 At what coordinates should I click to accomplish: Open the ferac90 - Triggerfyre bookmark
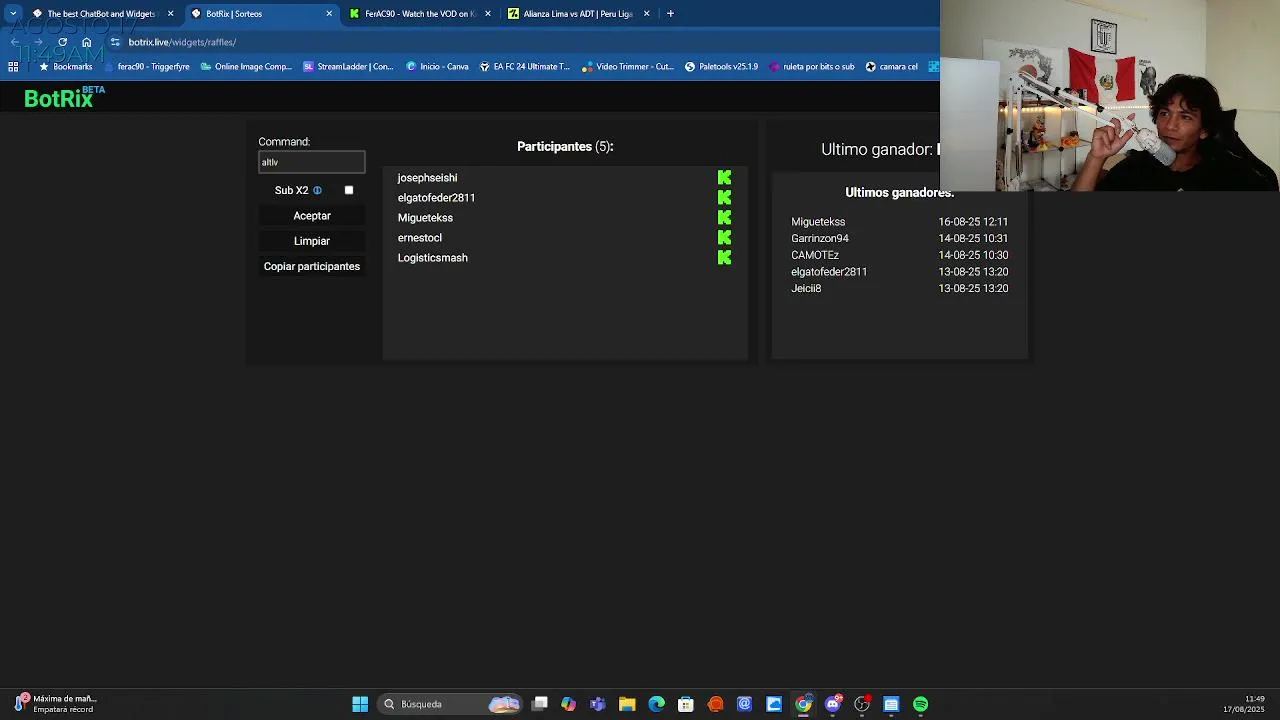pyautogui.click(x=147, y=67)
